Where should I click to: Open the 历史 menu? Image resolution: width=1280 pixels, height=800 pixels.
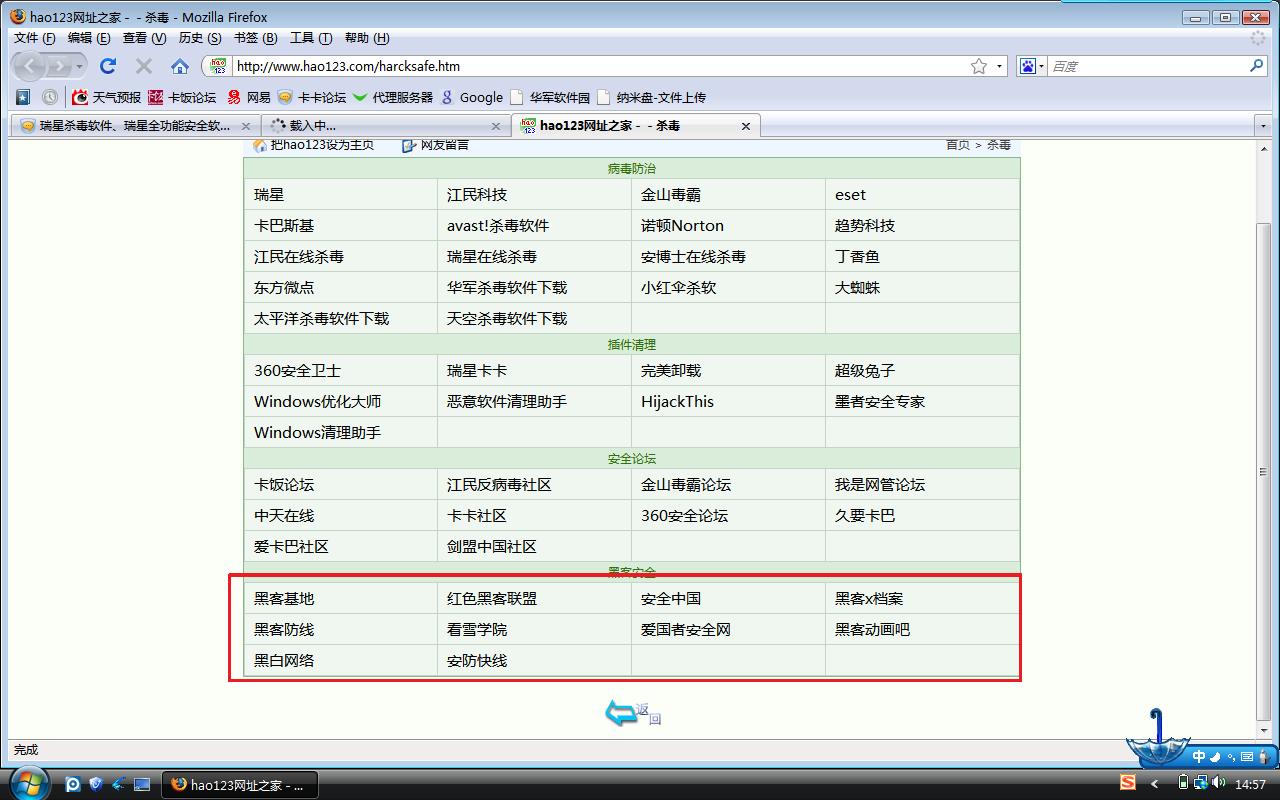(x=200, y=38)
